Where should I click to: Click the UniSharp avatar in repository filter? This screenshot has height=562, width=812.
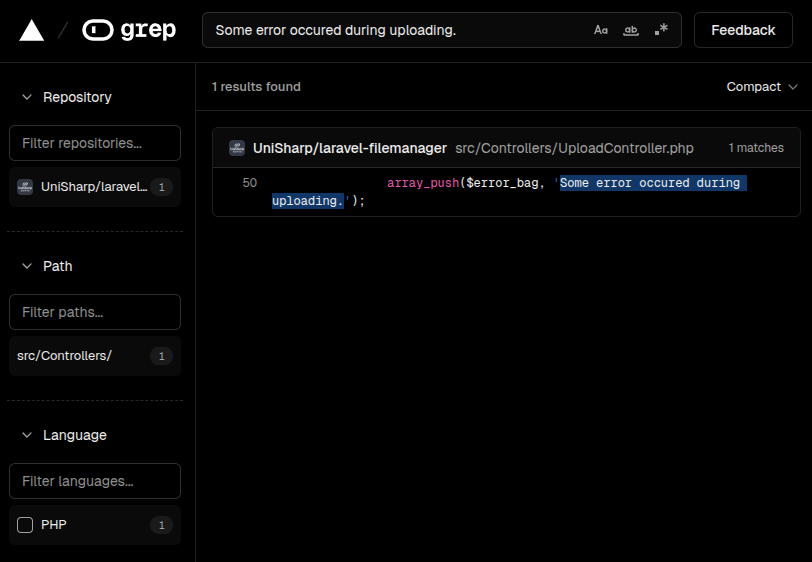coord(25,187)
